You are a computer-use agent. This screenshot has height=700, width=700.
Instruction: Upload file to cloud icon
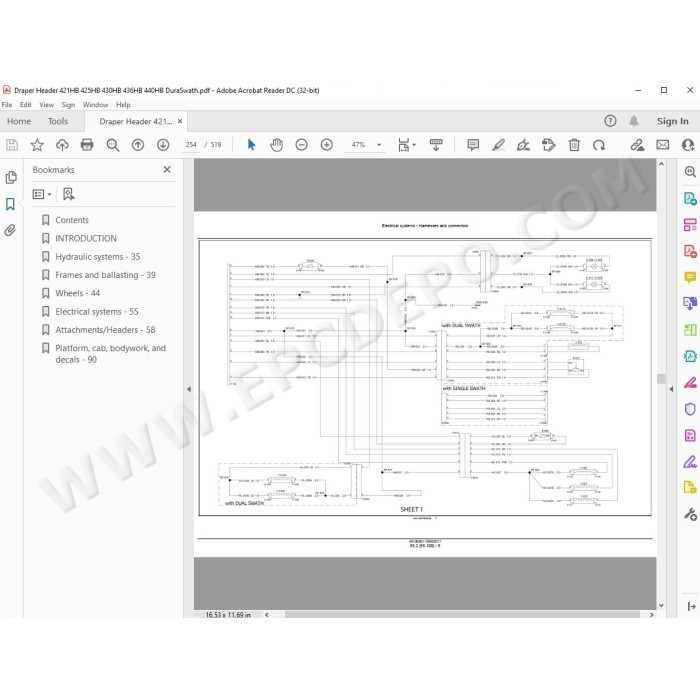62,145
